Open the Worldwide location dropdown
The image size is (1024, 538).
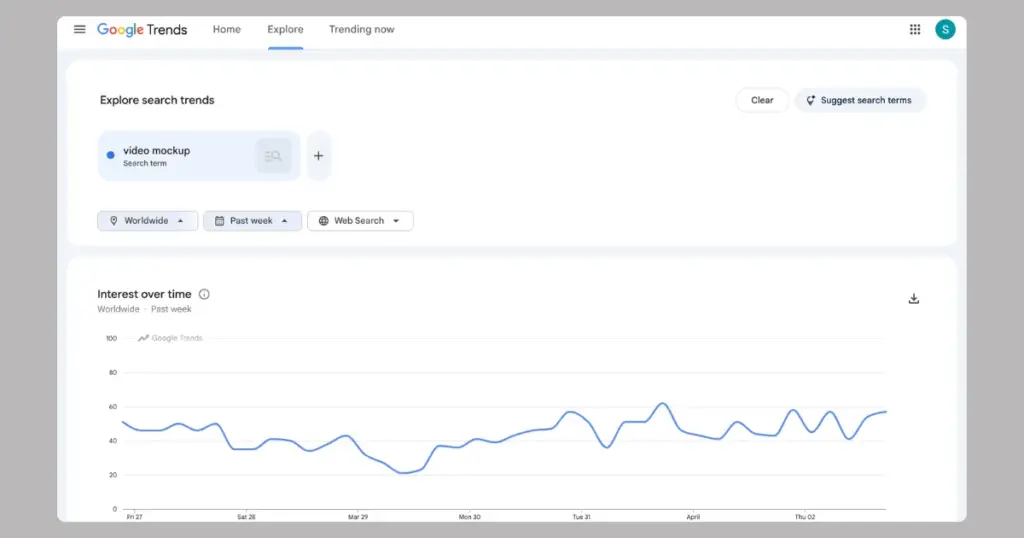tap(148, 221)
